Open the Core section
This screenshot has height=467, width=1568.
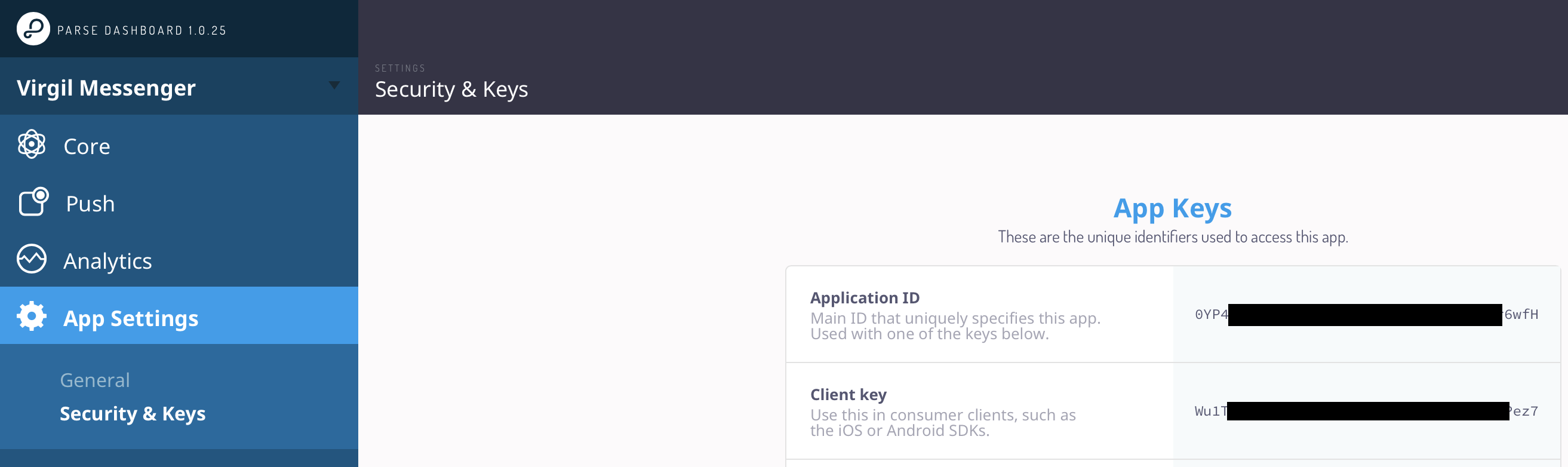(179, 145)
